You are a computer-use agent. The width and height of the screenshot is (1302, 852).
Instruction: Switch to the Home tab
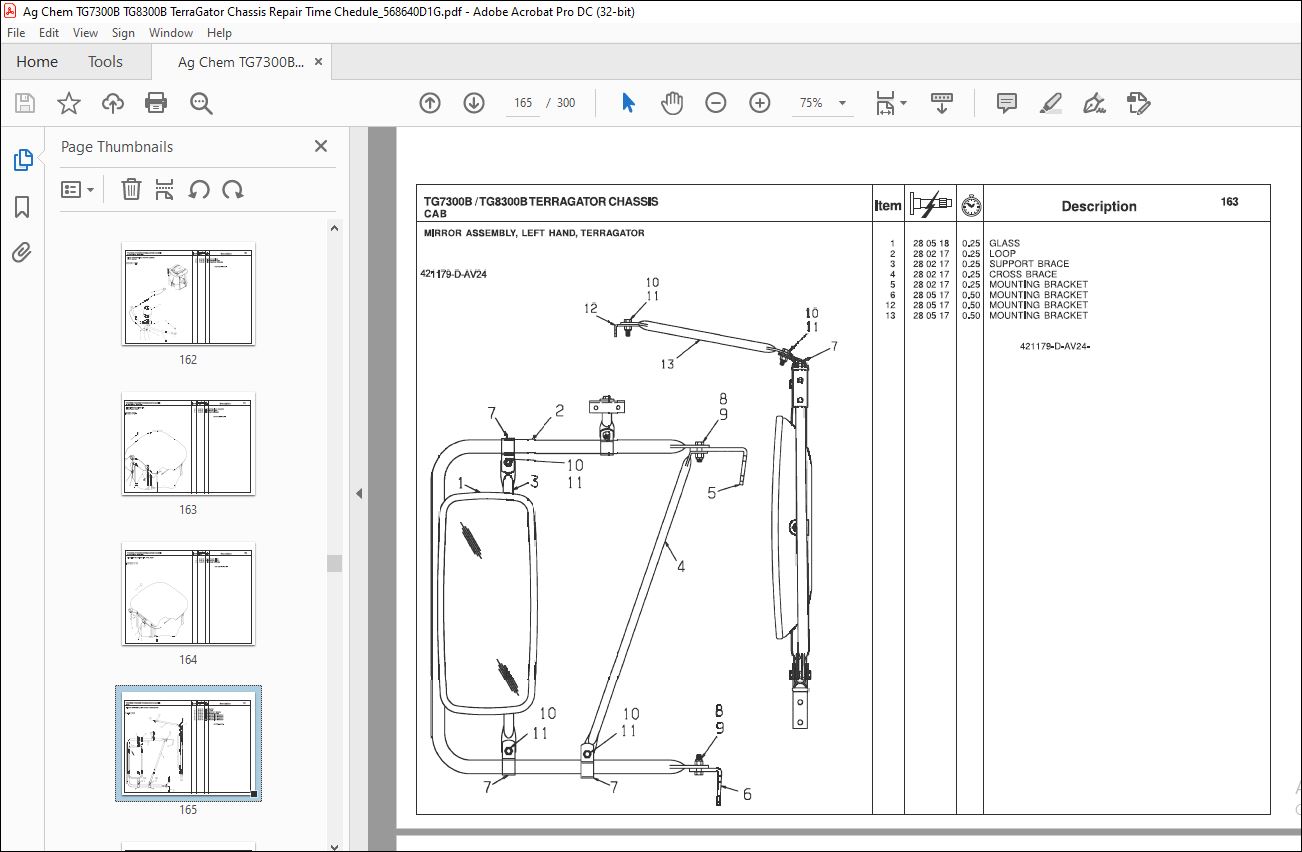click(37, 62)
